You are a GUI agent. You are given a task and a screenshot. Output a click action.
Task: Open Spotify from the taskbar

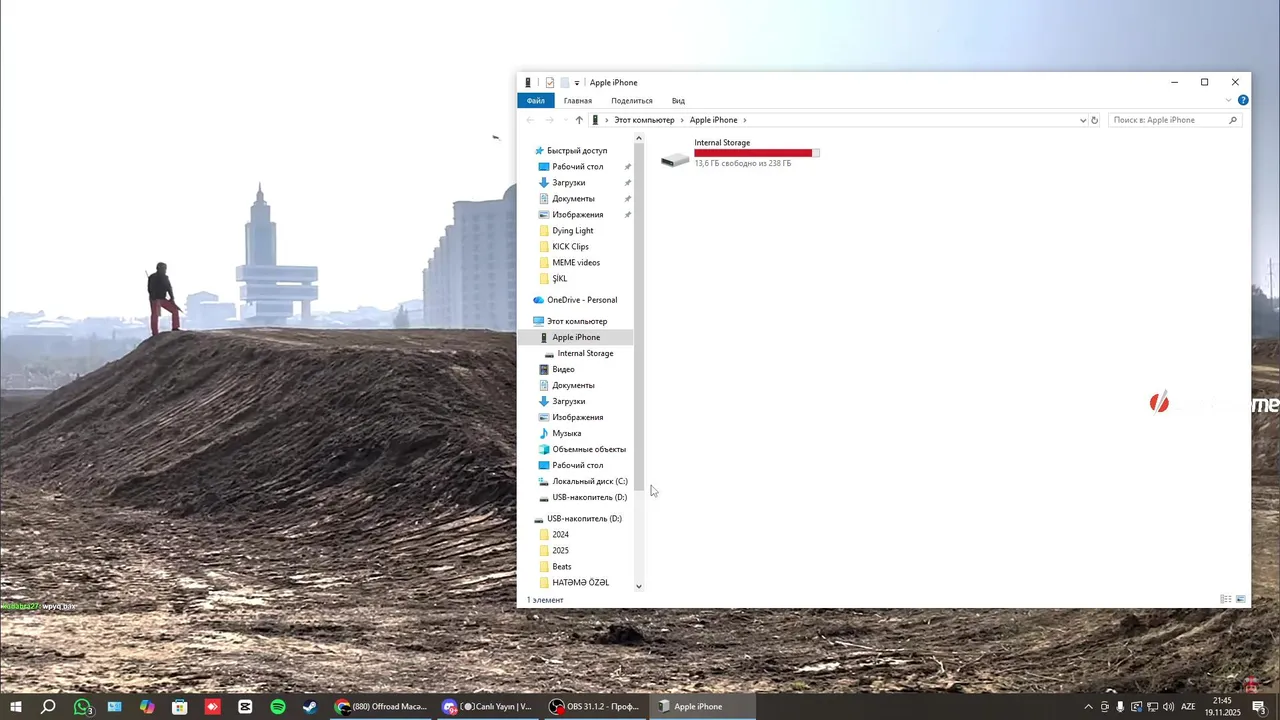pyautogui.click(x=278, y=707)
